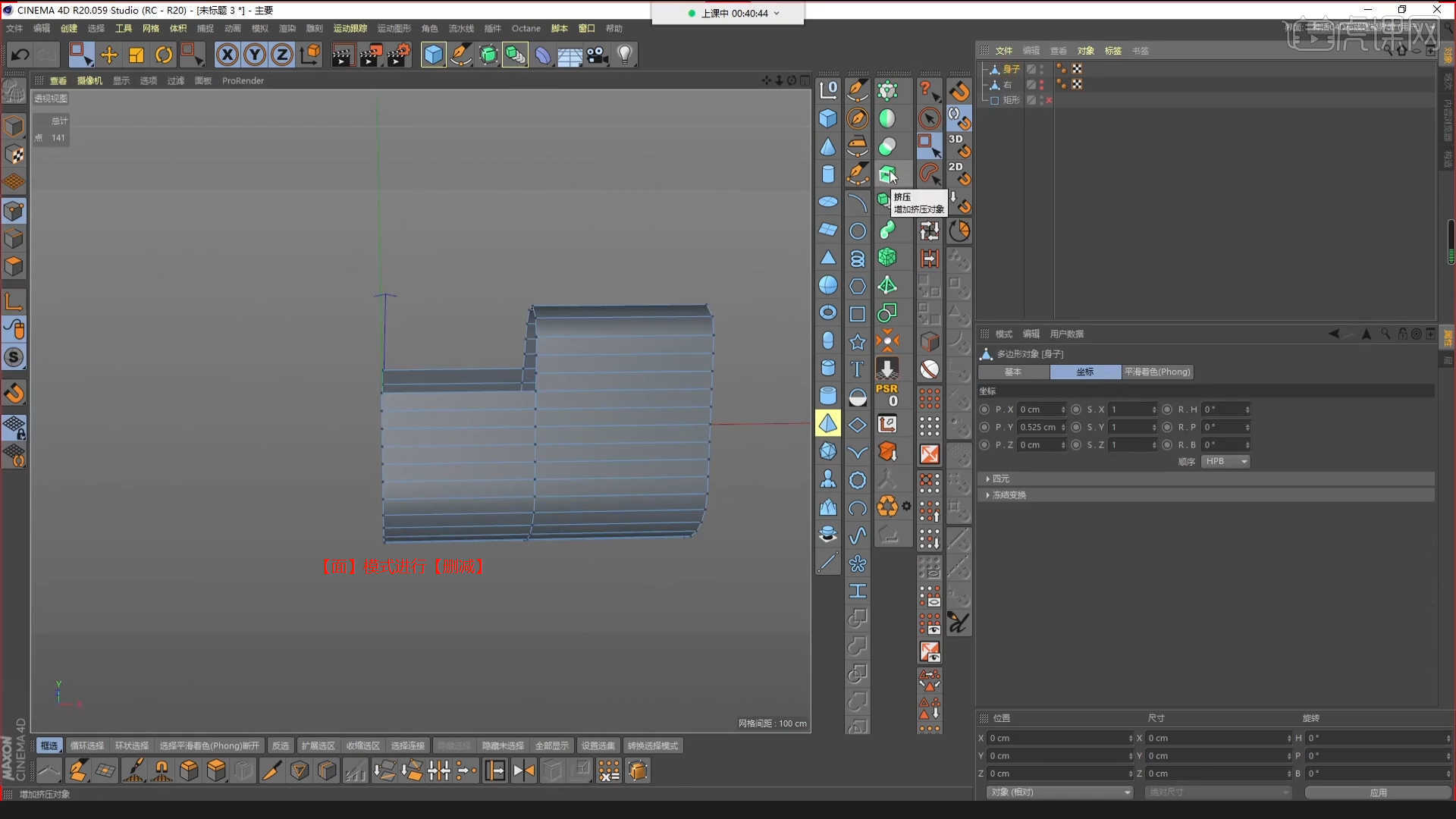Toggle the Y axis lock
The image size is (1456, 819).
coord(255,55)
